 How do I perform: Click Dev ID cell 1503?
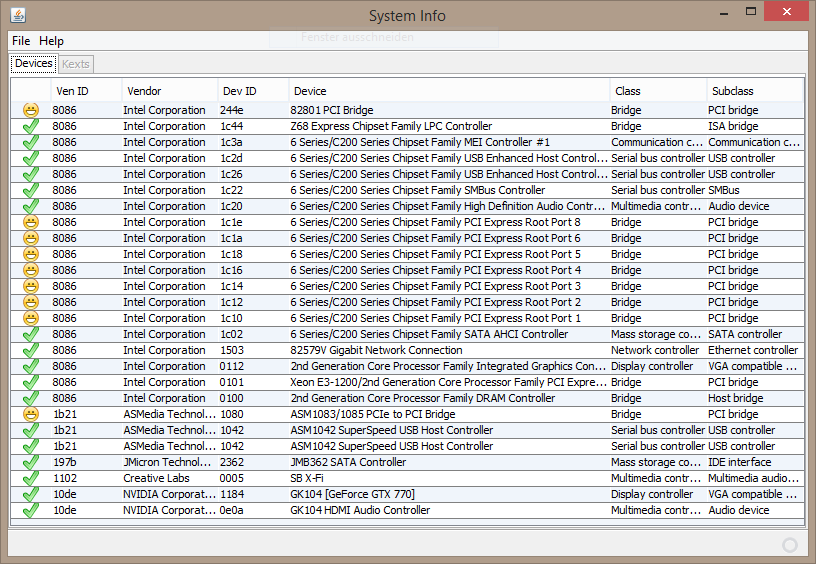(x=253, y=350)
